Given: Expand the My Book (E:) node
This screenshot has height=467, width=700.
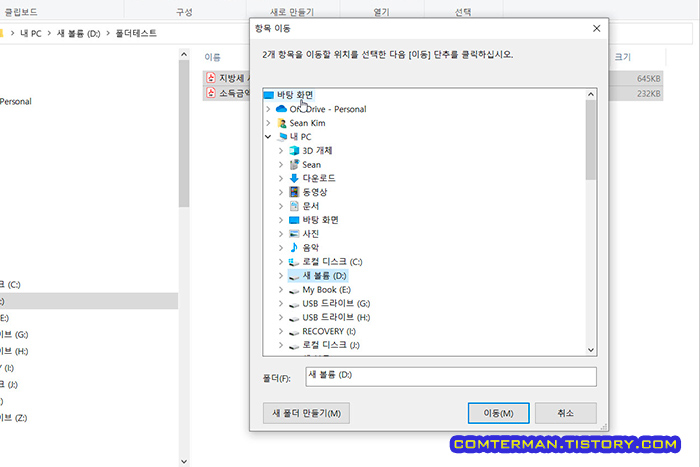Looking at the screenshot, I should [281, 290].
